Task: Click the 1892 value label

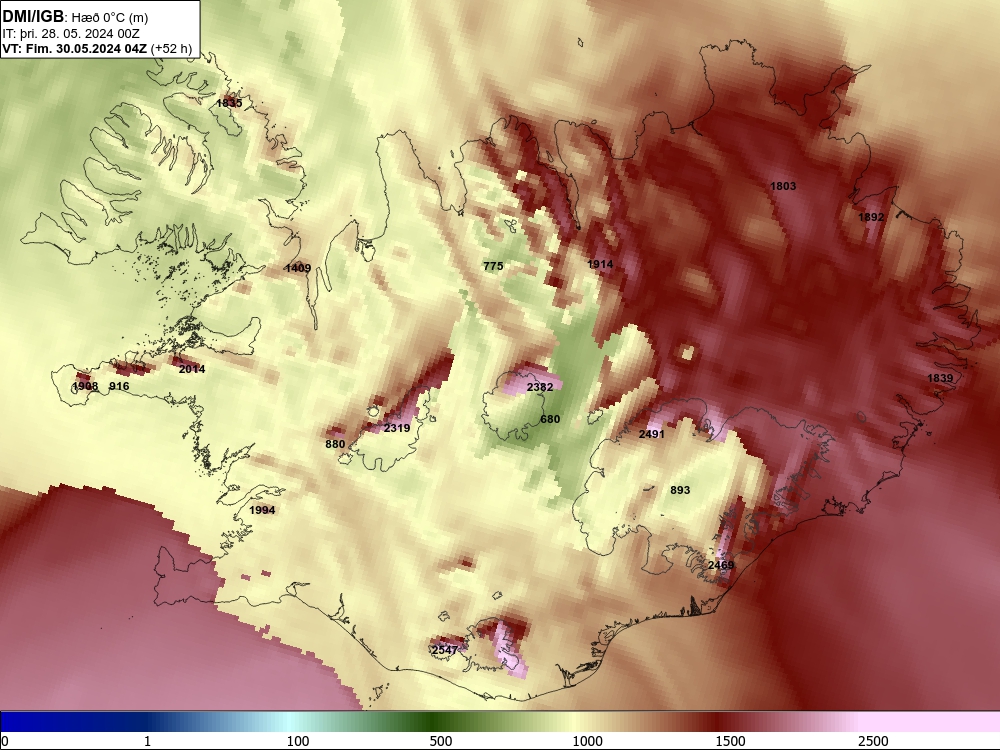Action: 871,217
